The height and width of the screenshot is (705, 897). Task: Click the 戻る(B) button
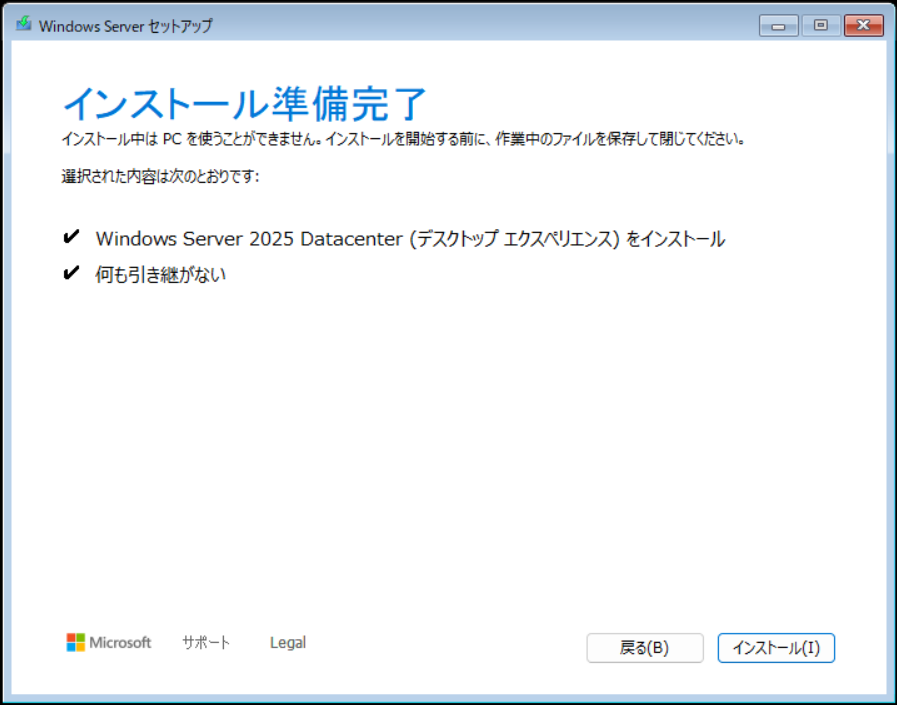[645, 648]
